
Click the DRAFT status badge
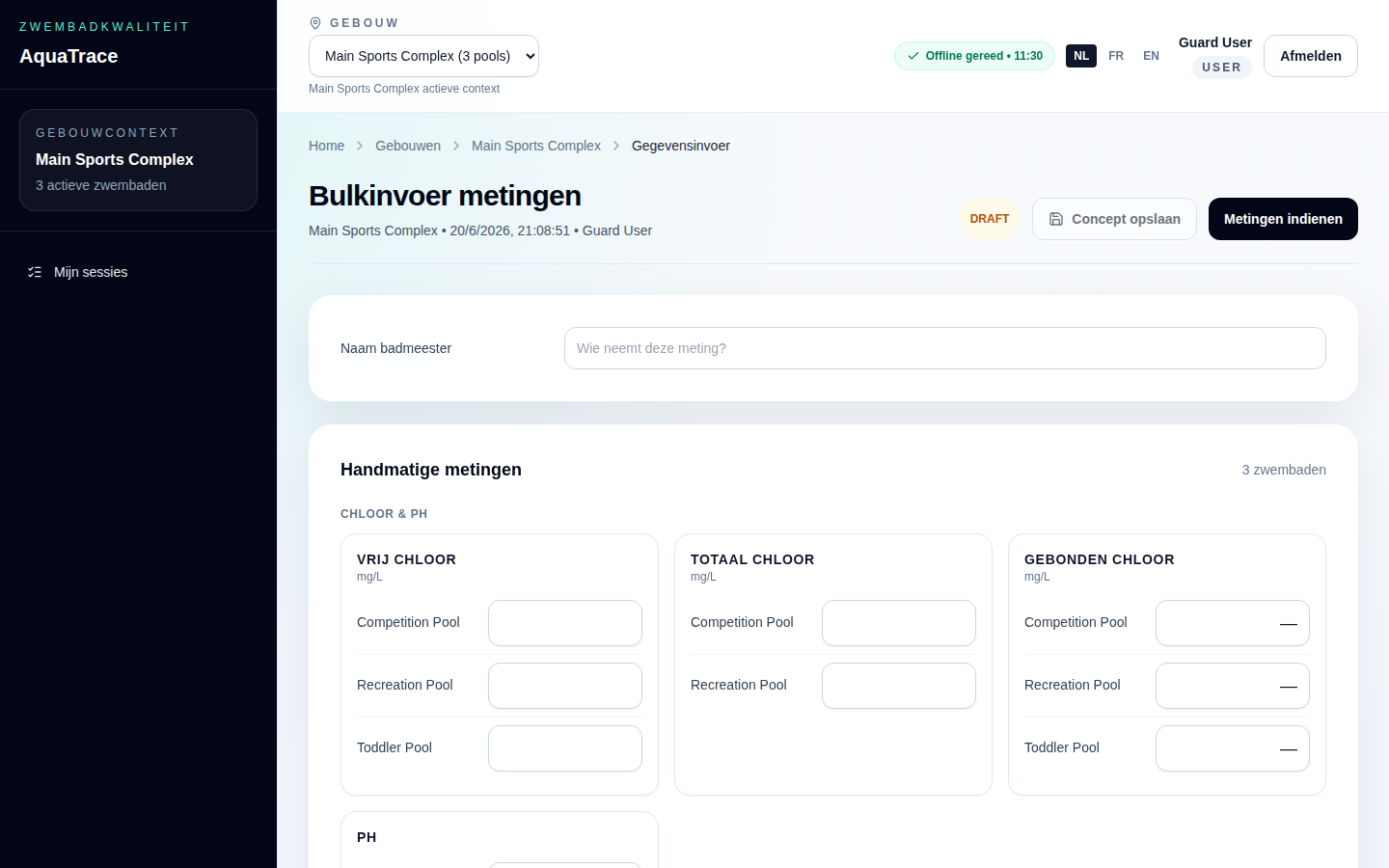(990, 219)
